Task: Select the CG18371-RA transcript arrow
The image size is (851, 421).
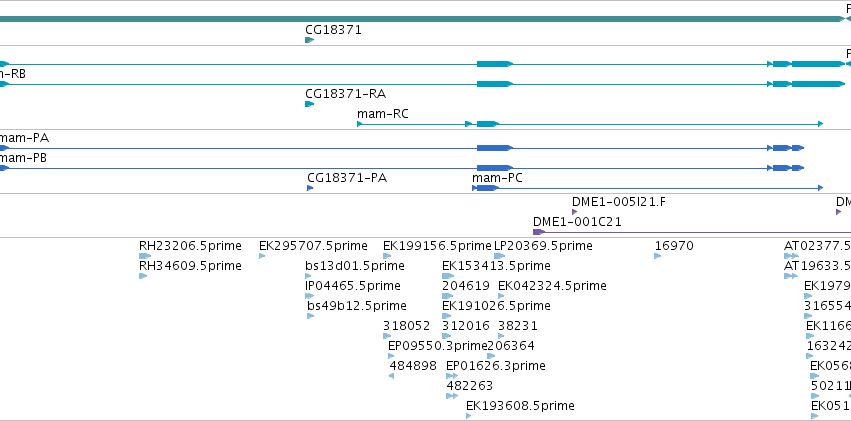Action: pos(309,104)
